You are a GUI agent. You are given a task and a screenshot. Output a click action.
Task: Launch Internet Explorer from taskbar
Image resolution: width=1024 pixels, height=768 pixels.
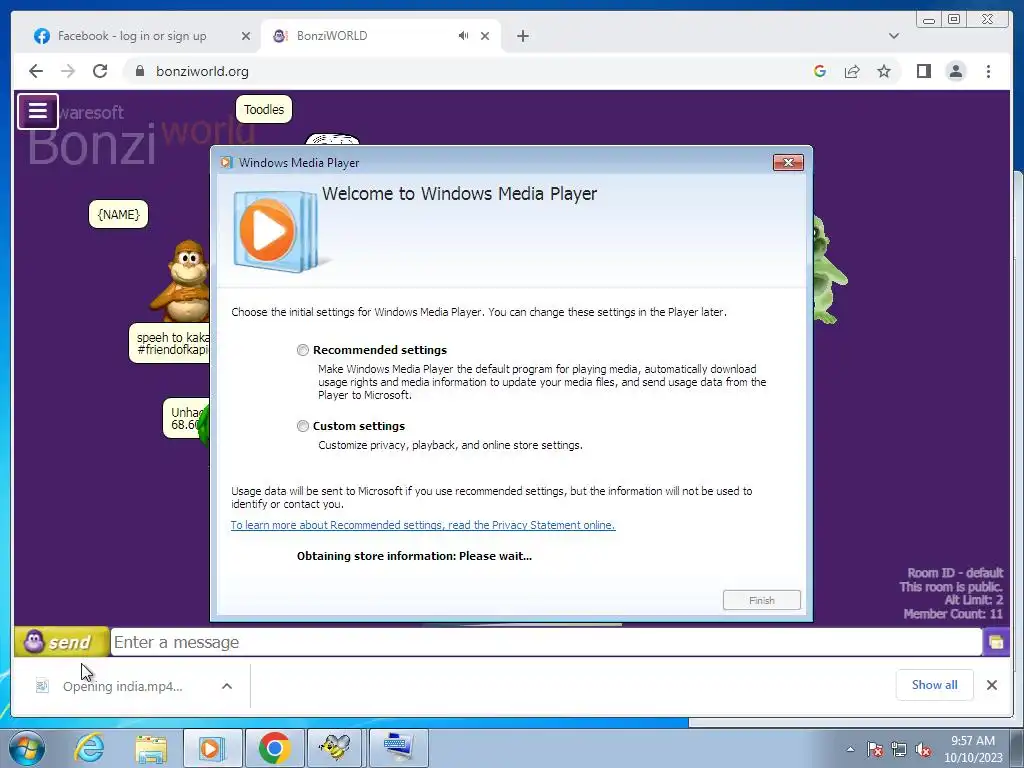(89, 748)
